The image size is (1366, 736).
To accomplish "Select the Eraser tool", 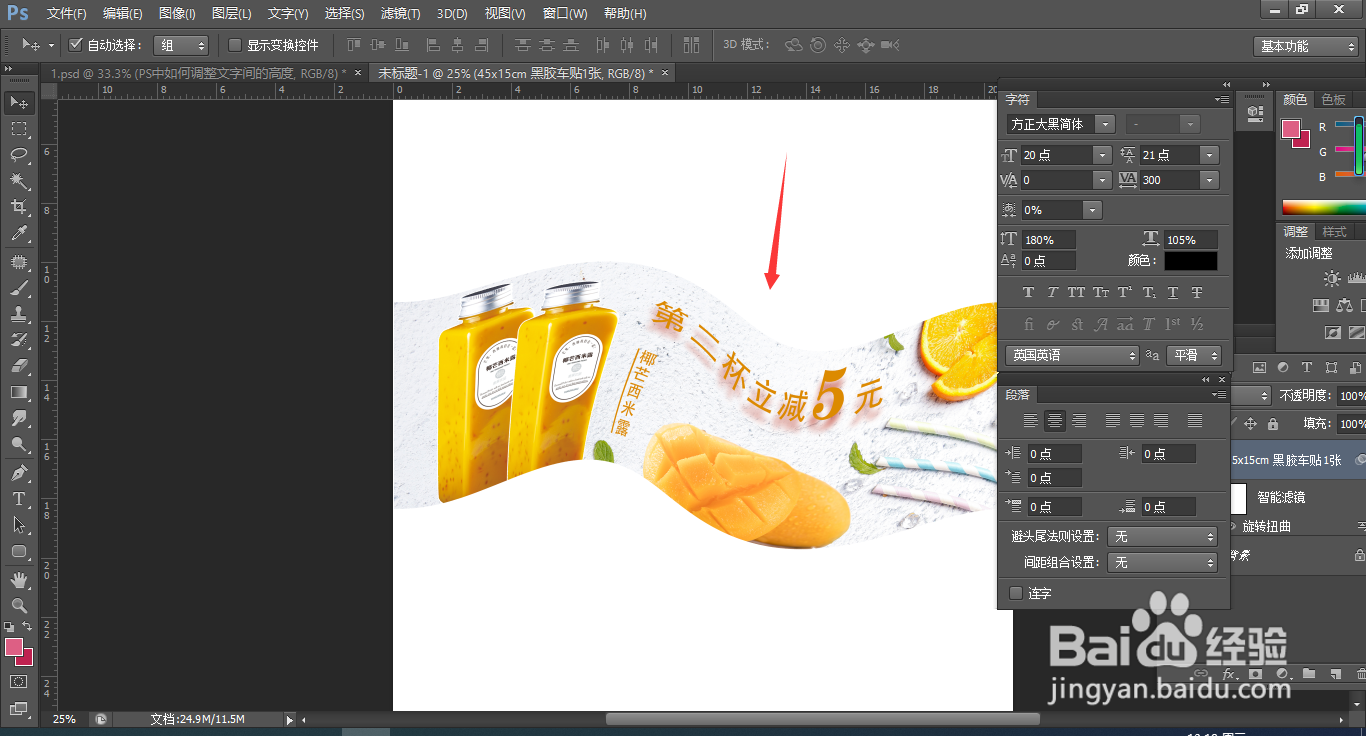I will point(18,366).
